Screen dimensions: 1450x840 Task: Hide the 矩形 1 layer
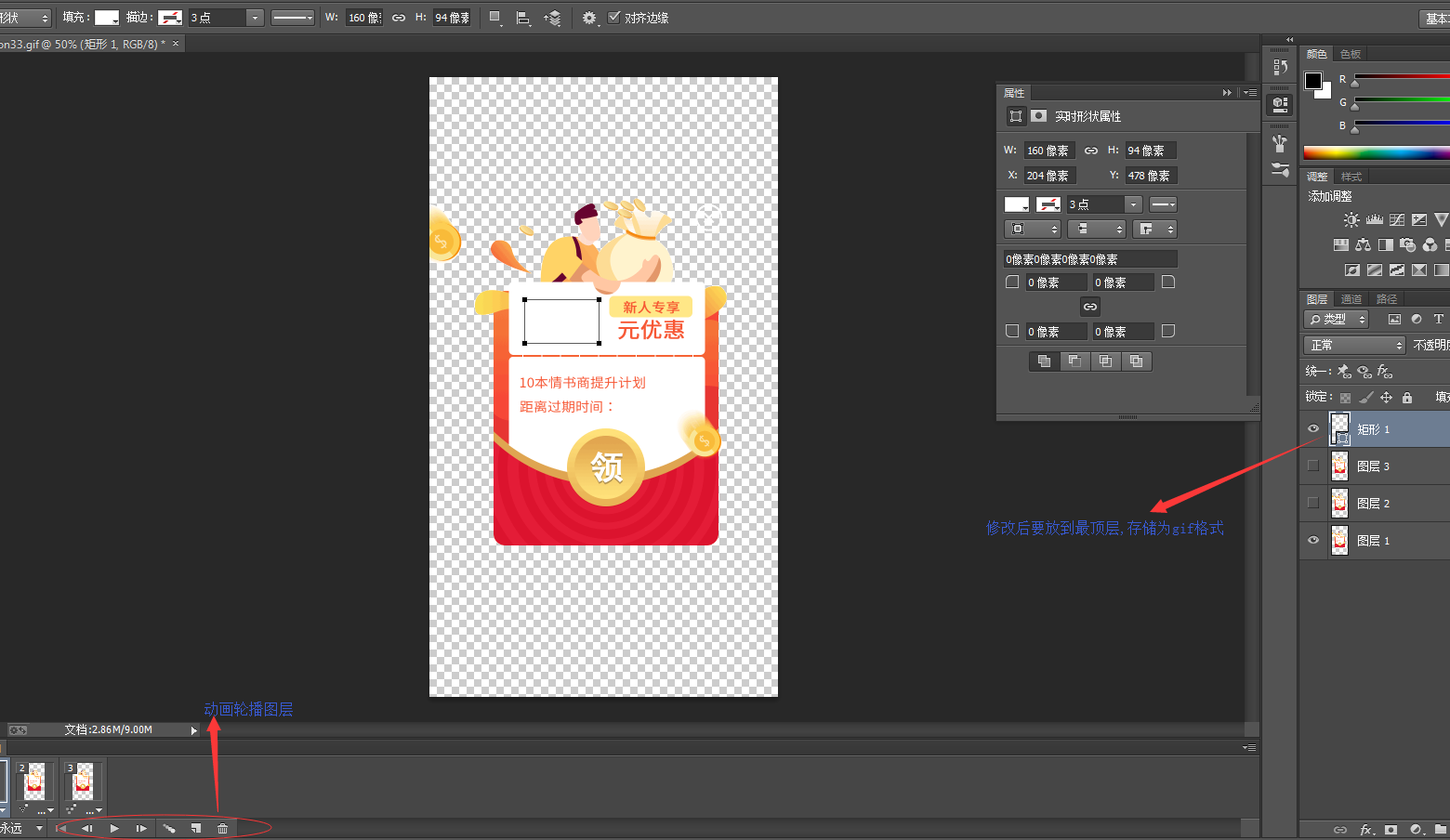(1313, 428)
